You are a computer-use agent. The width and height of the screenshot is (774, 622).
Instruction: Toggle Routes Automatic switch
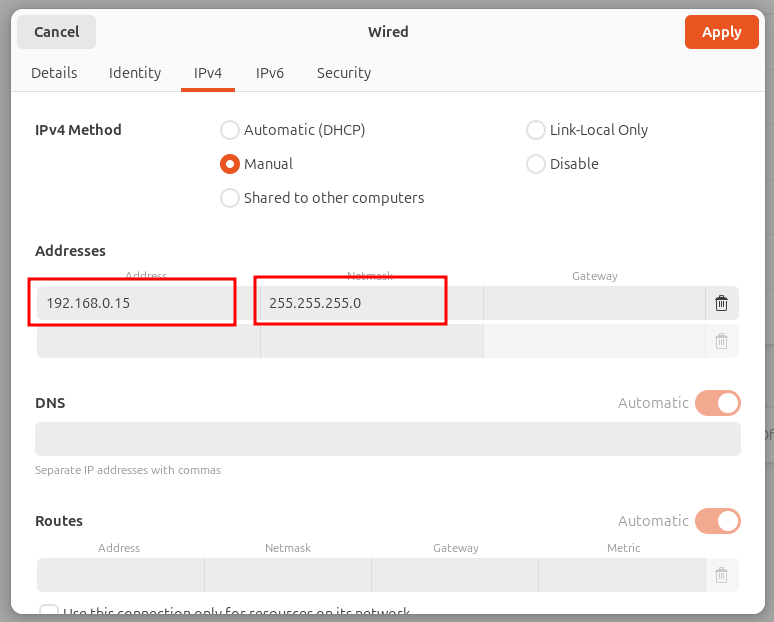(718, 521)
